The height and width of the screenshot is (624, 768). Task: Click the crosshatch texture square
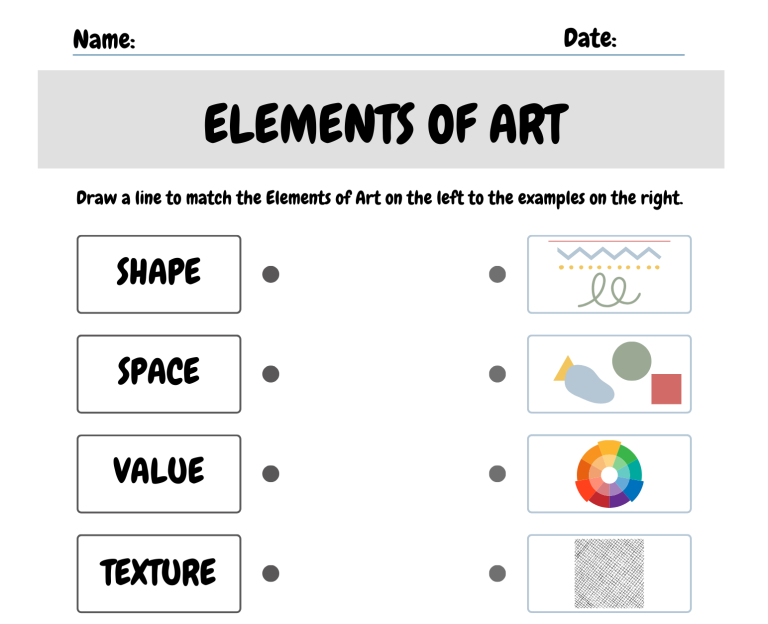[x=609, y=574]
